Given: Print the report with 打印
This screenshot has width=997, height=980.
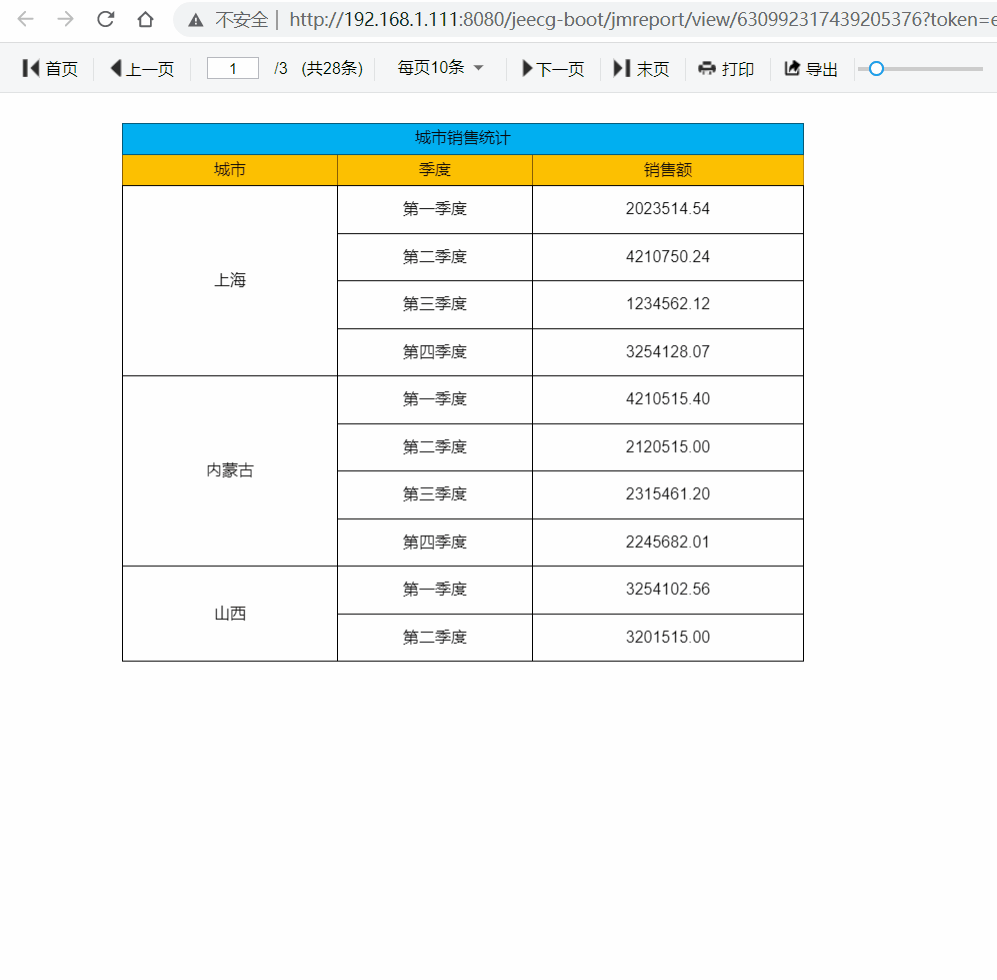Looking at the screenshot, I should tap(726, 69).
